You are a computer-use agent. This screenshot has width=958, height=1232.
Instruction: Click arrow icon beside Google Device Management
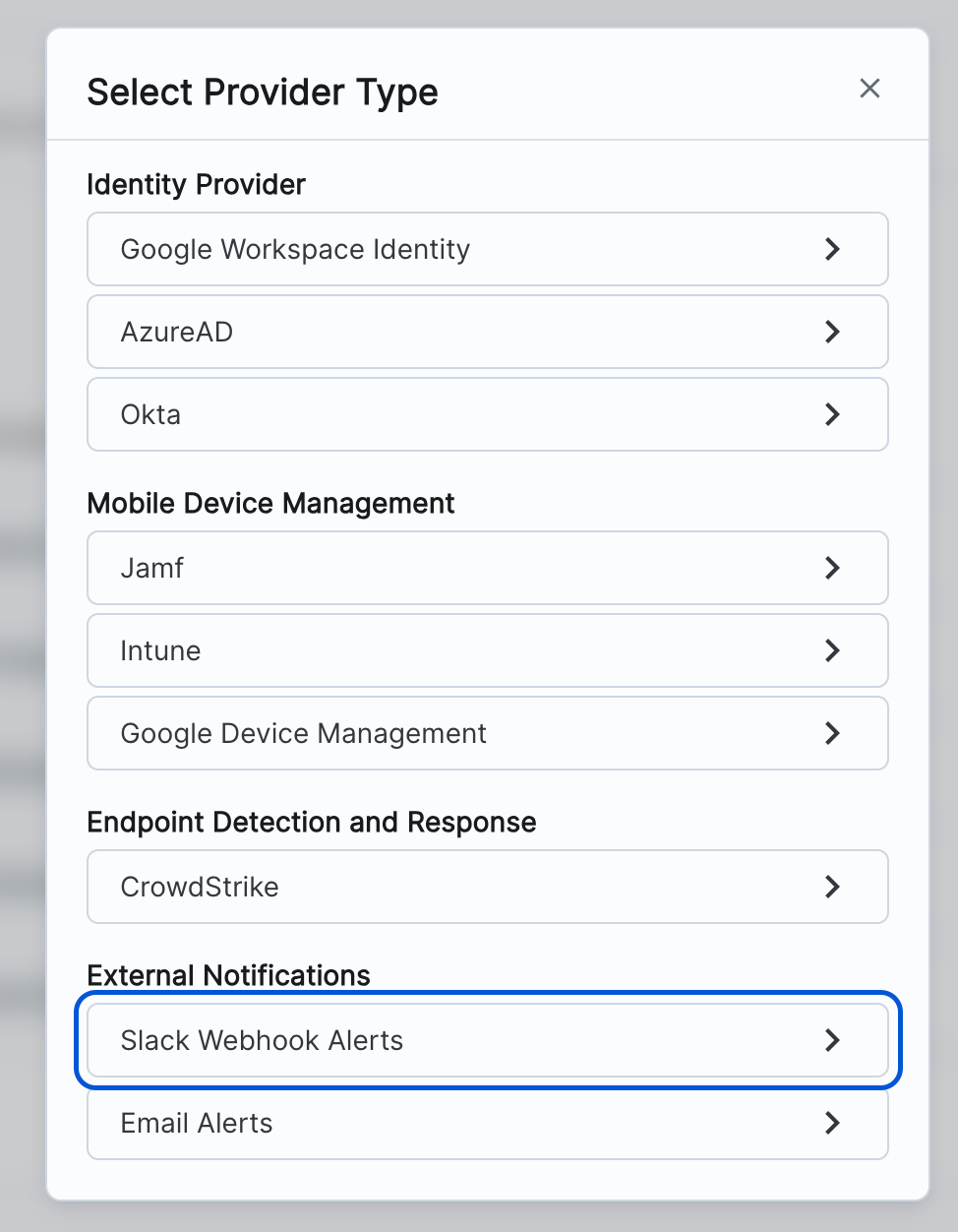[x=832, y=733]
